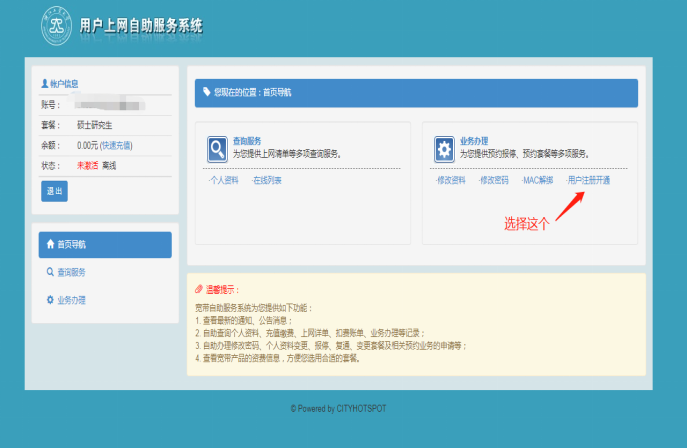The image size is (687, 448).
Task: Open the 个人资料 link
Action: 223,180
